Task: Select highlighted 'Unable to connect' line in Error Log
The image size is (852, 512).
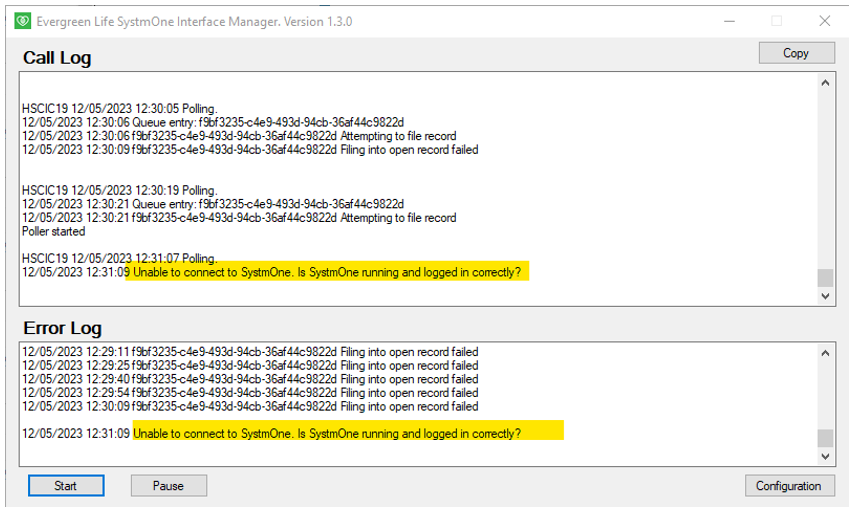Action: 272,434
